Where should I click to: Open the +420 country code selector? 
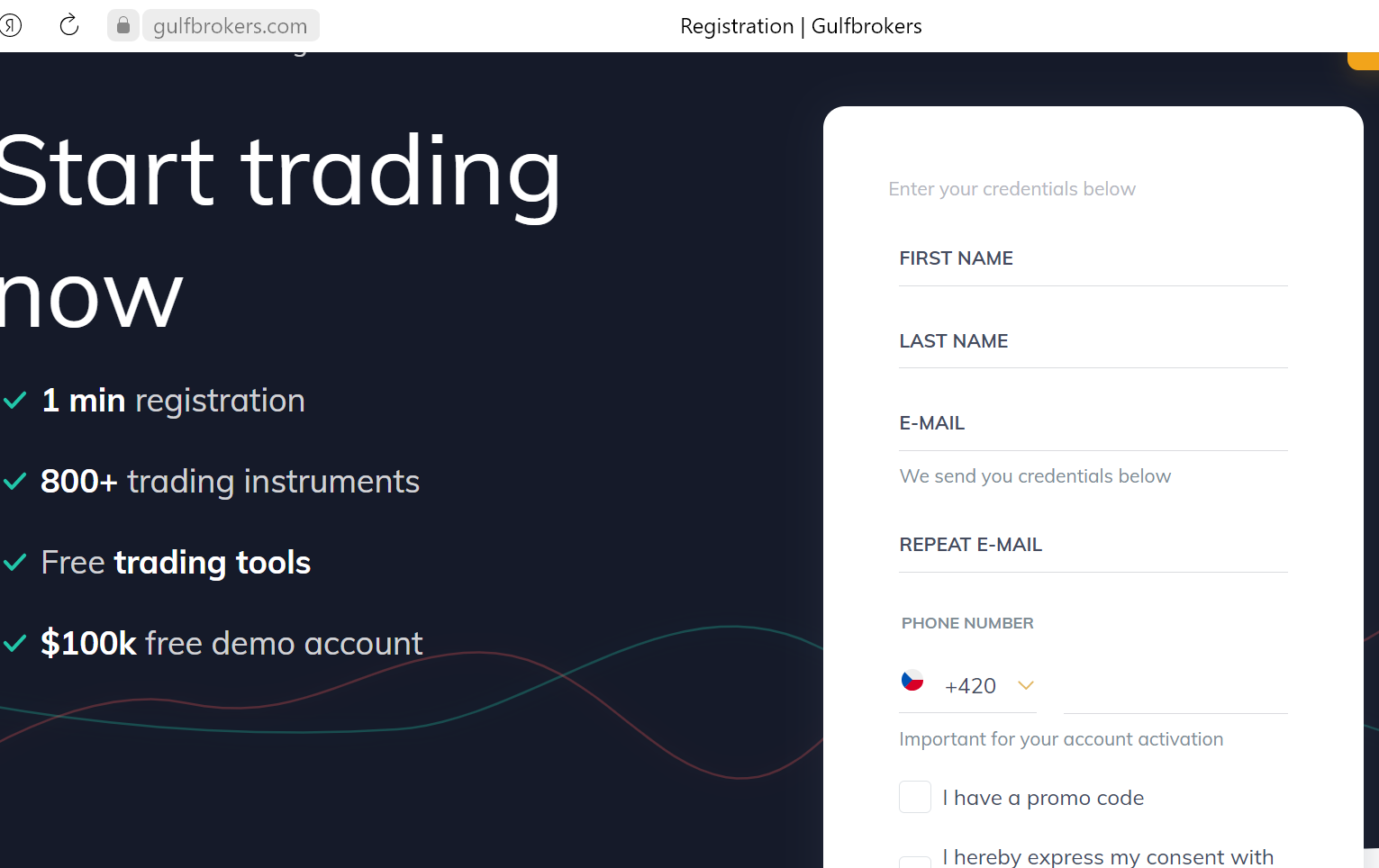click(x=967, y=686)
